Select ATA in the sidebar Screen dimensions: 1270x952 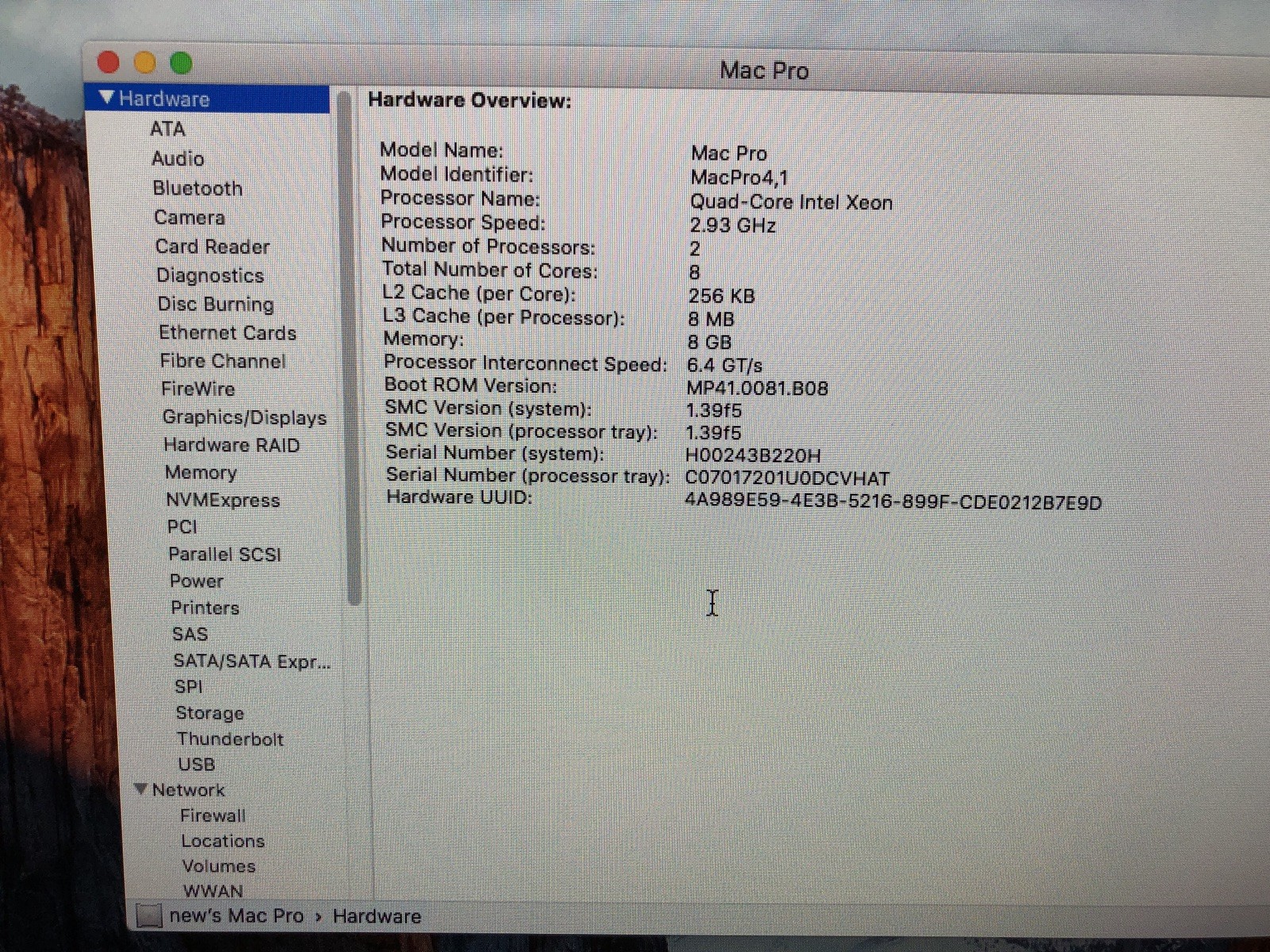[x=167, y=129]
